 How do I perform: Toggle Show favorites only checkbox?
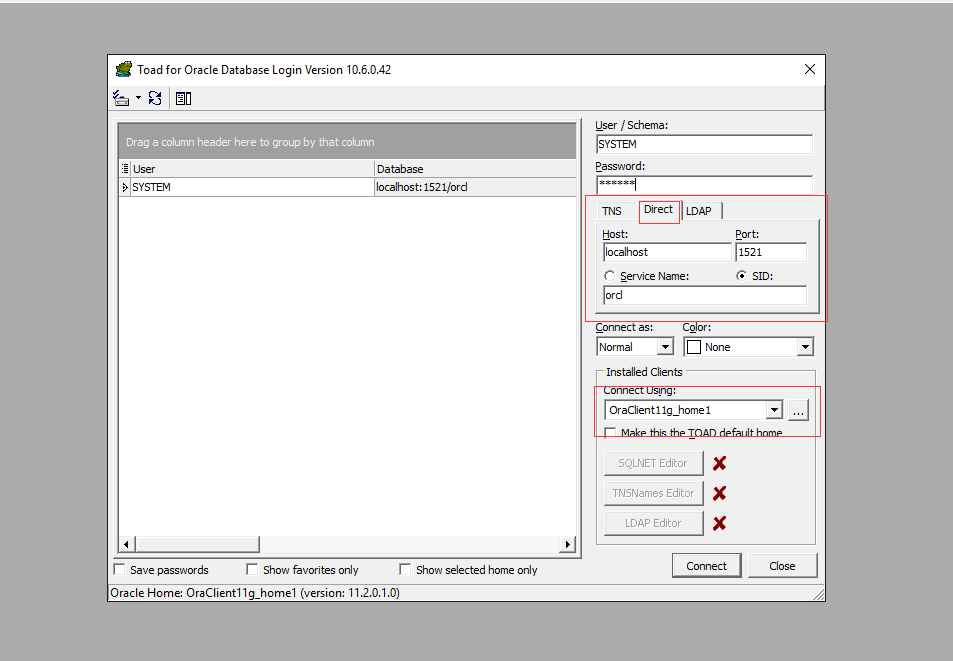(253, 570)
